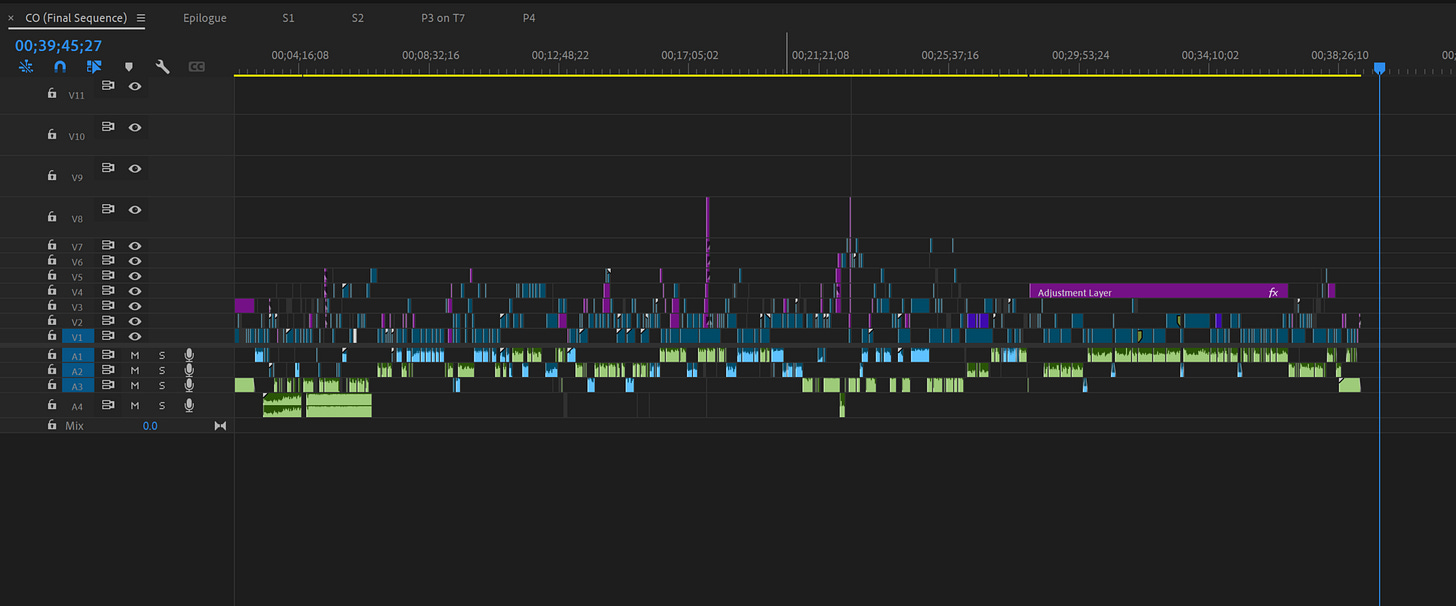Click the Caption track options CC icon
This screenshot has width=1456, height=606.
(197, 67)
